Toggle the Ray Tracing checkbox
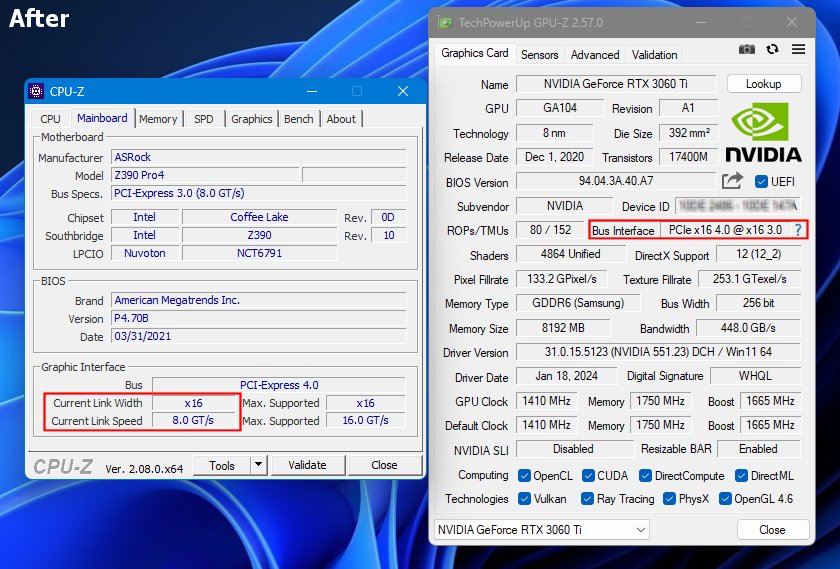This screenshot has height=569, width=840. pos(587,499)
